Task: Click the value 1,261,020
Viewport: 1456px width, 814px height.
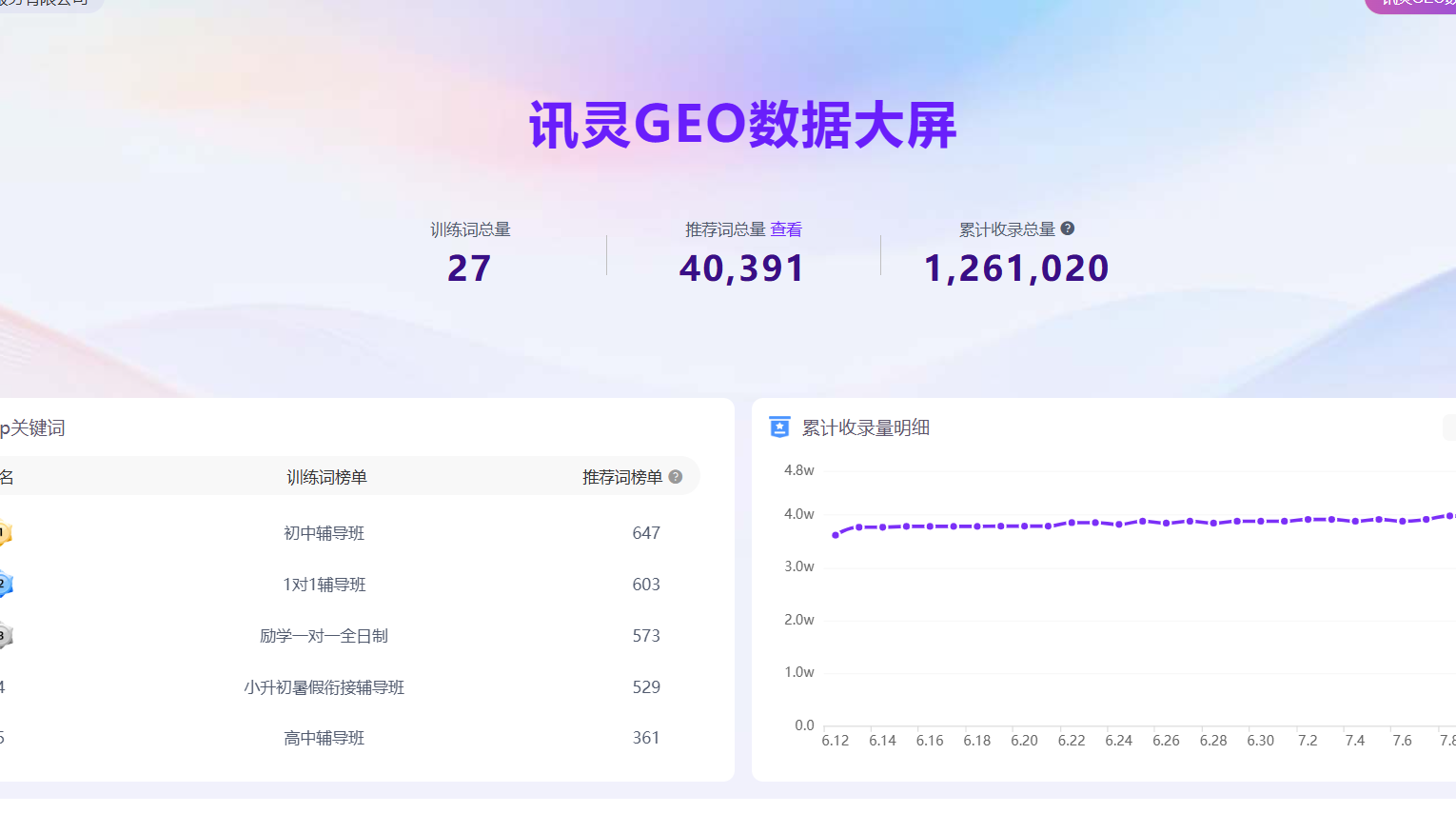Action: (1016, 268)
